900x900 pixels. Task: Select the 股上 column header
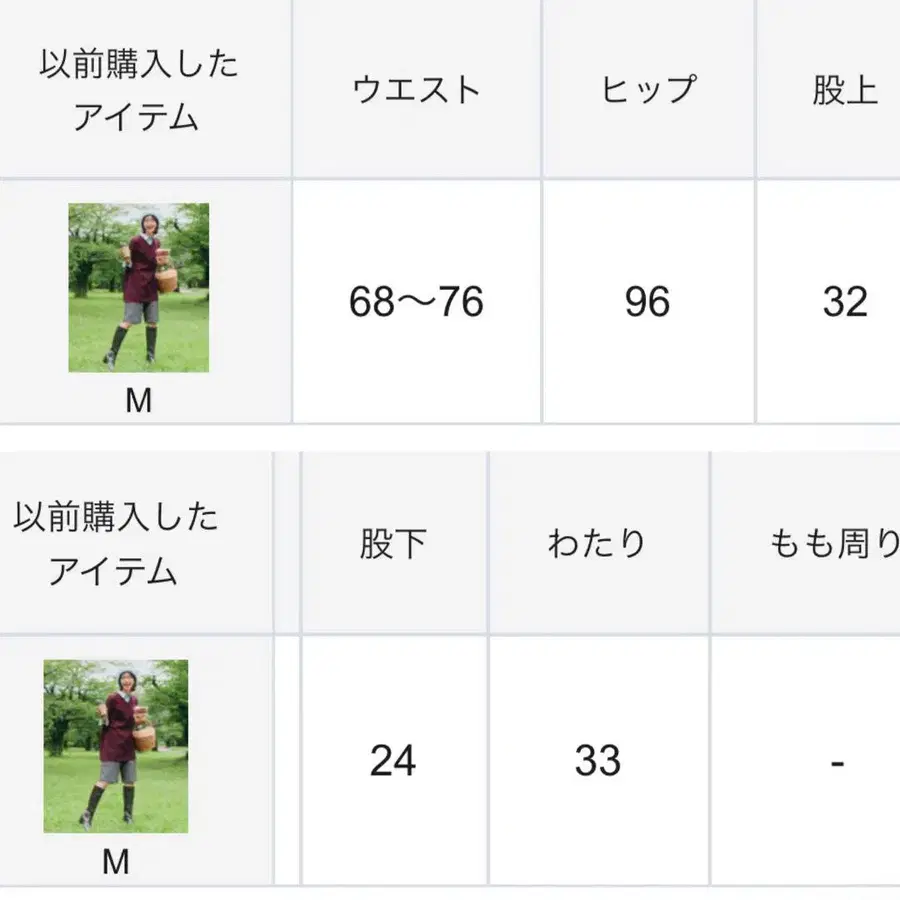click(845, 90)
